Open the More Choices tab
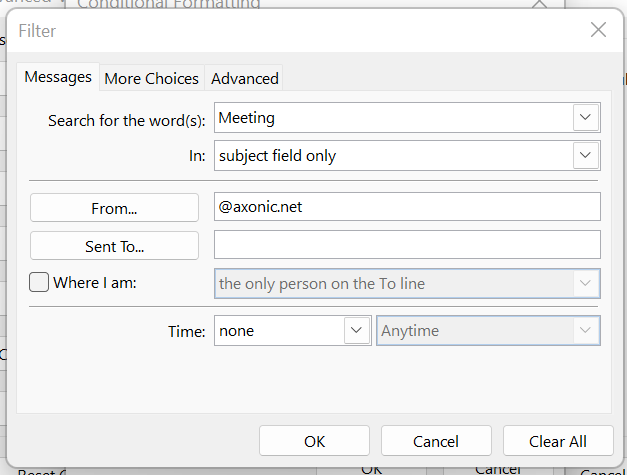The image size is (628, 476). point(152,78)
